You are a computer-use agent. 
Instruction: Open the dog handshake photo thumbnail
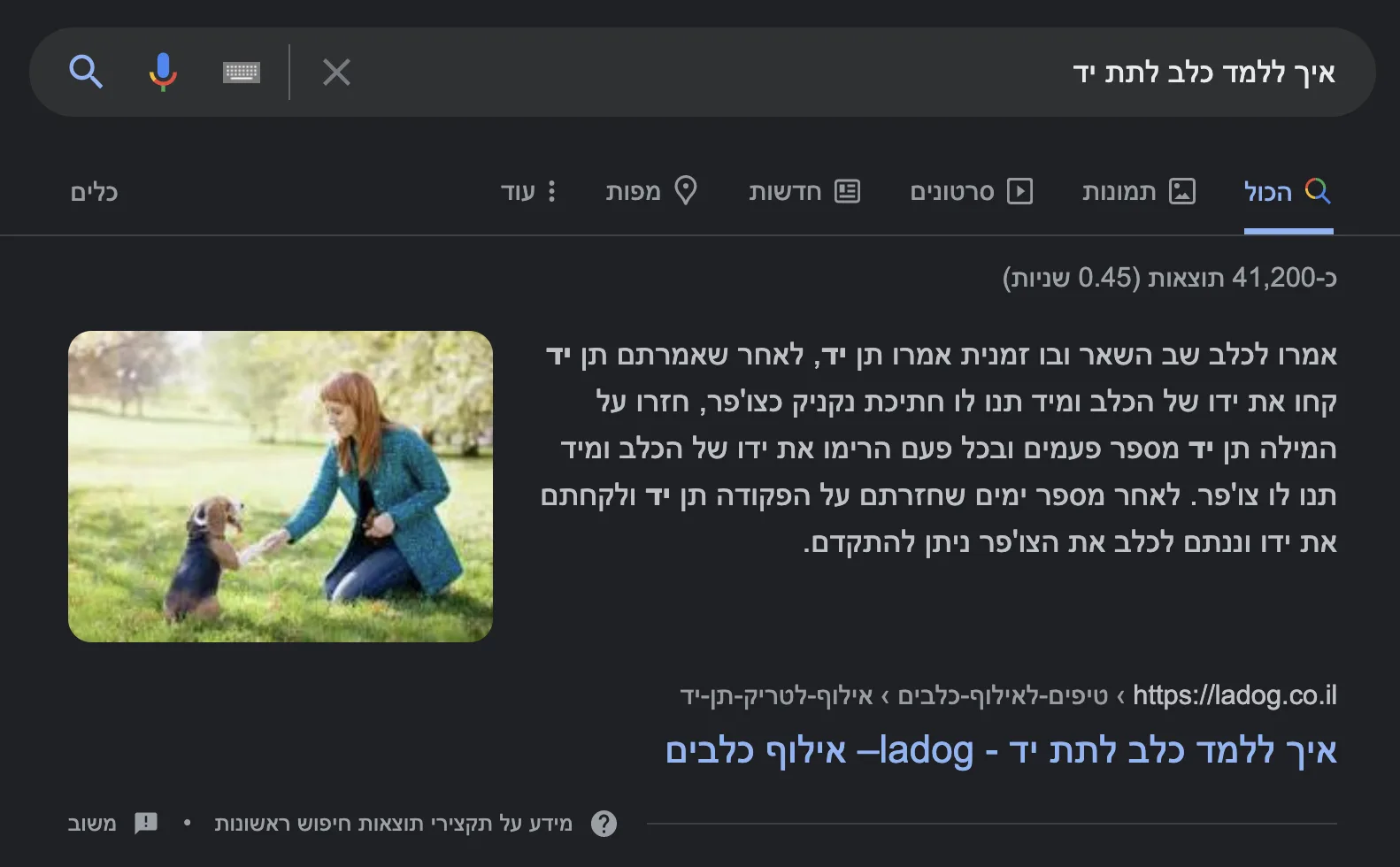click(281, 487)
